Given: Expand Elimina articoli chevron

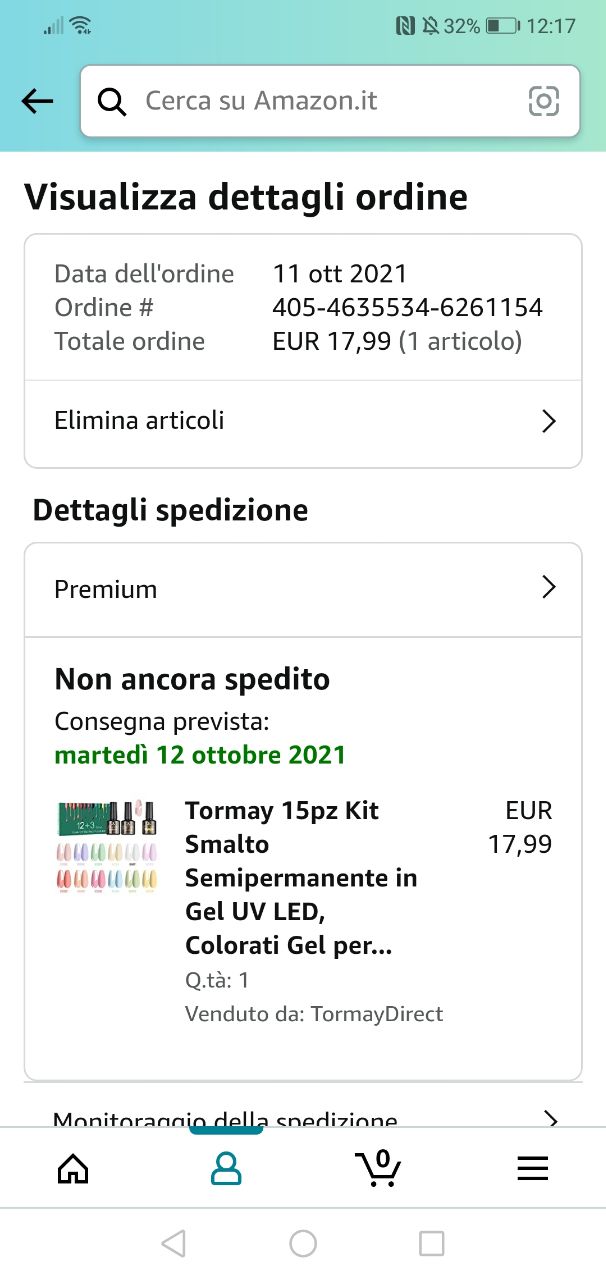Looking at the screenshot, I should click(548, 421).
